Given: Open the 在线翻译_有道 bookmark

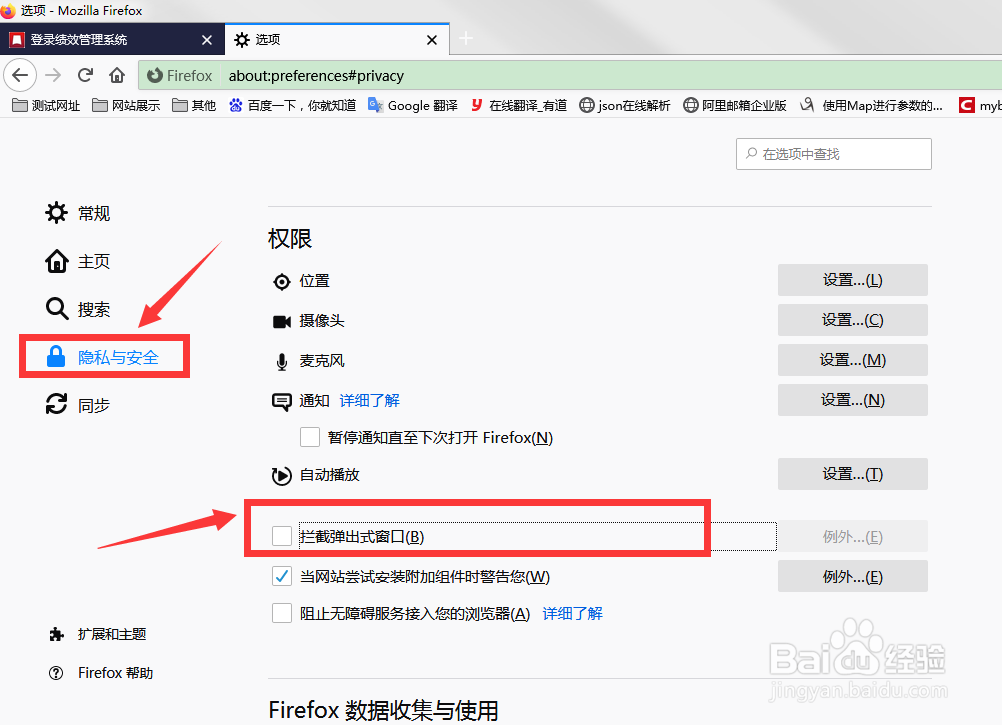Looking at the screenshot, I should [x=519, y=105].
